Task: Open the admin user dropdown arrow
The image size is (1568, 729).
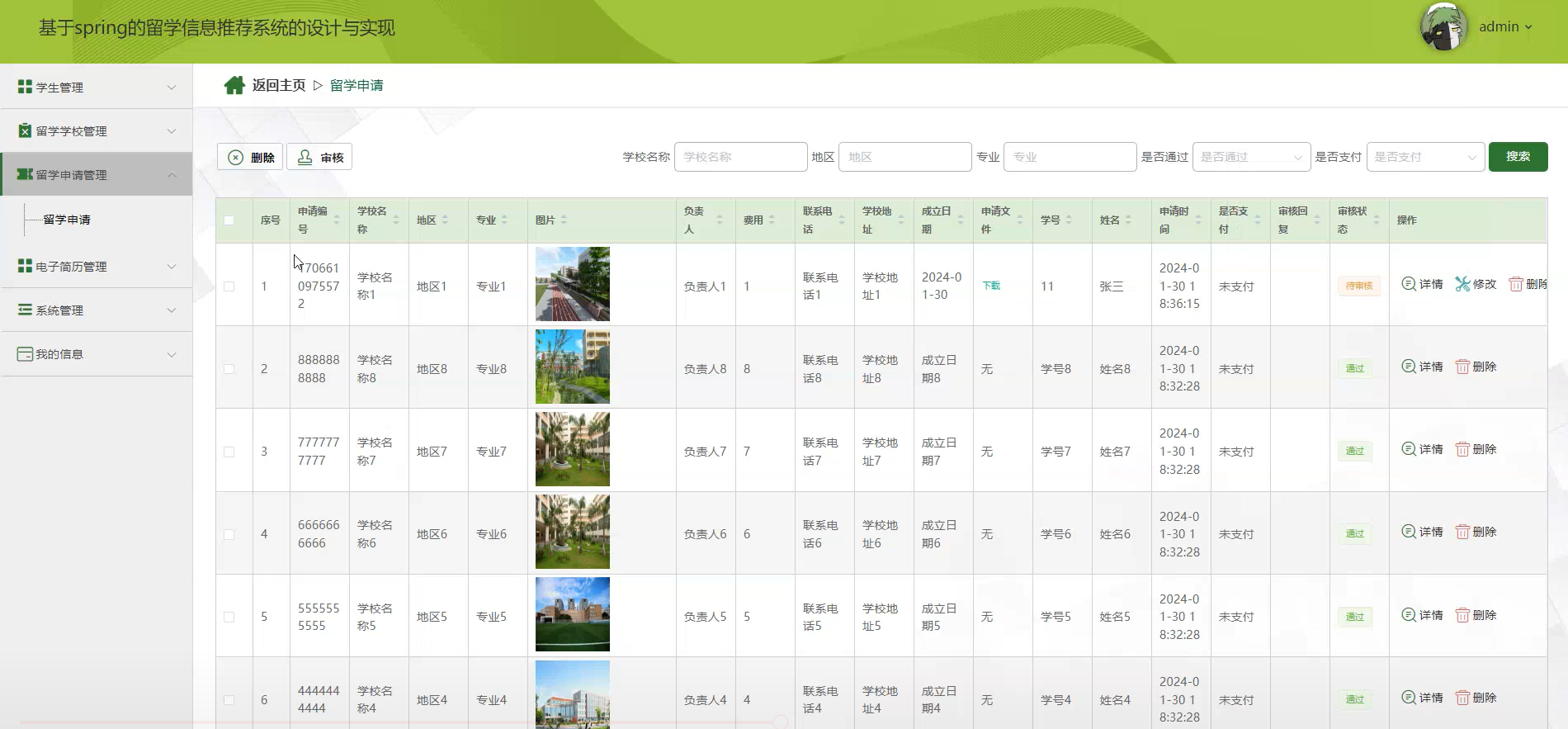Action: [1528, 27]
